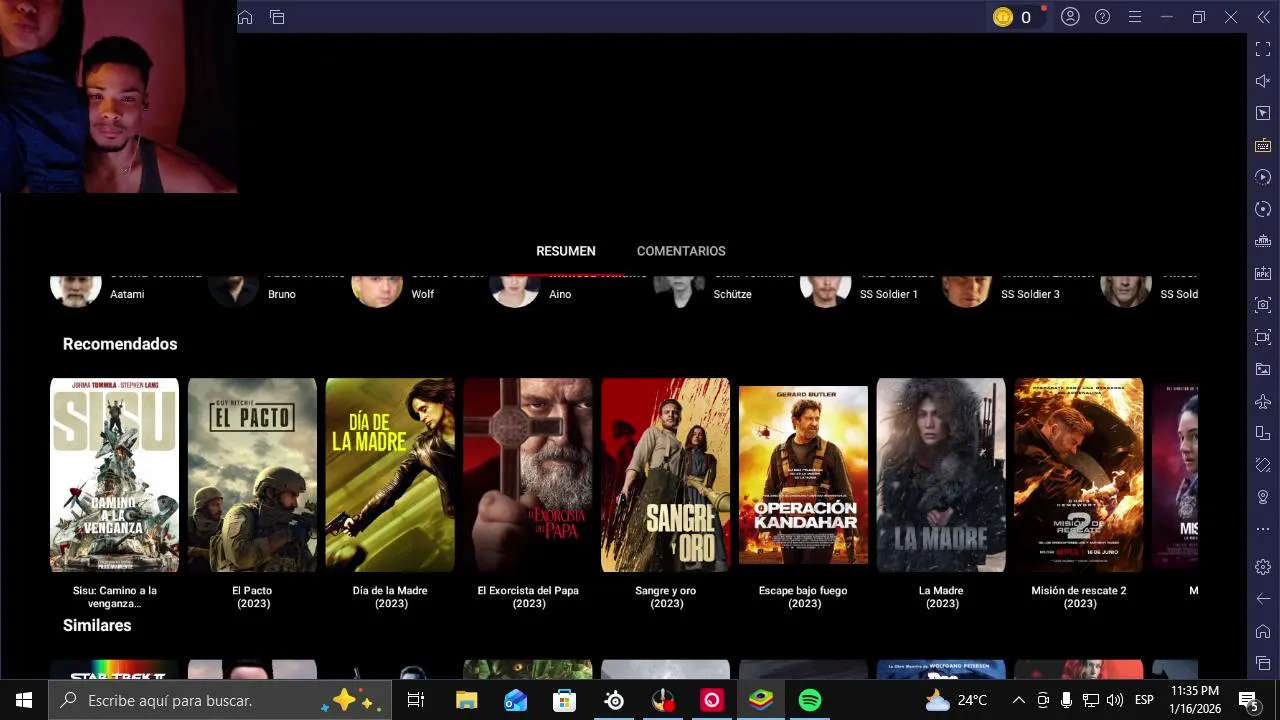Screen dimensions: 1280x720
Task: Open the El Pacto movie poster
Action: (x=252, y=475)
